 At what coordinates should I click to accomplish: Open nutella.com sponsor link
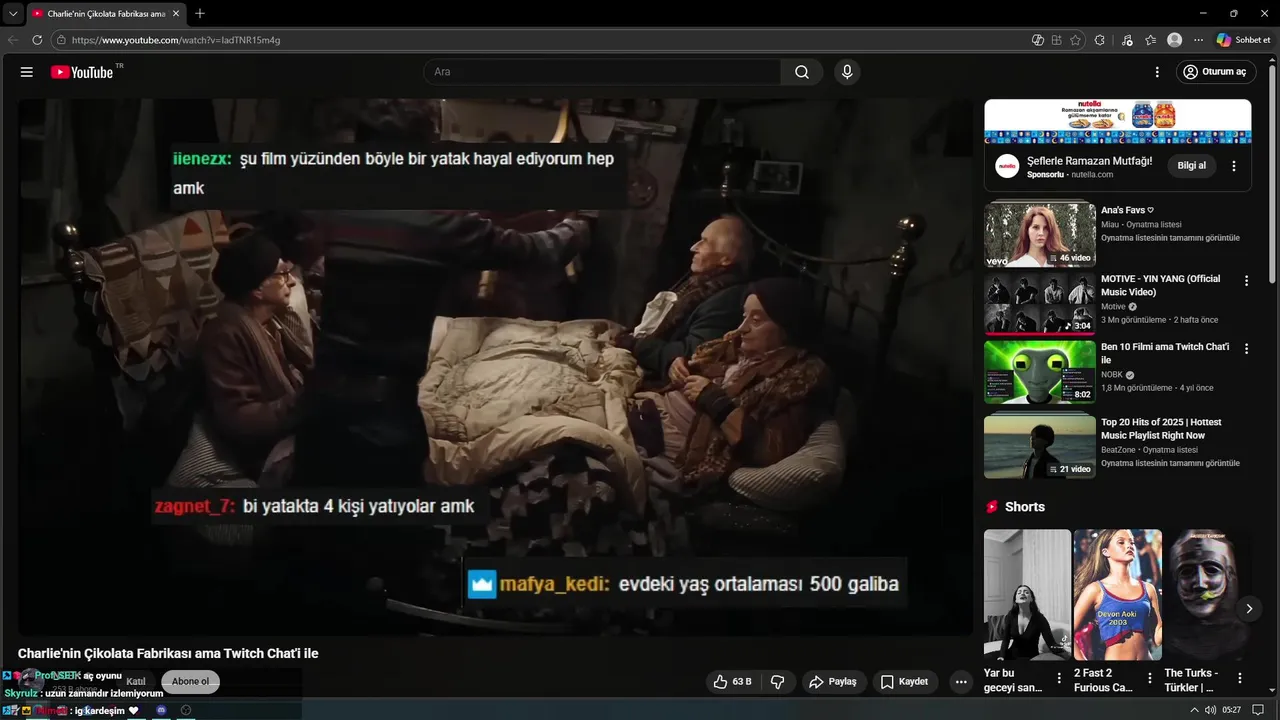[1091, 174]
